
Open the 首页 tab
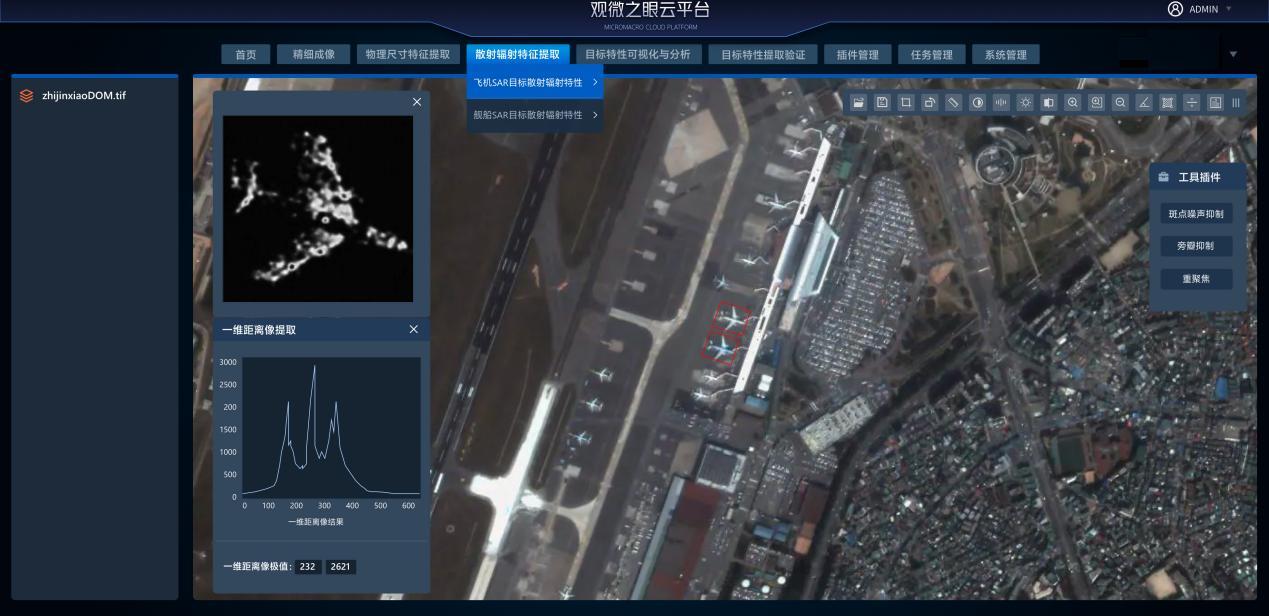(246, 55)
